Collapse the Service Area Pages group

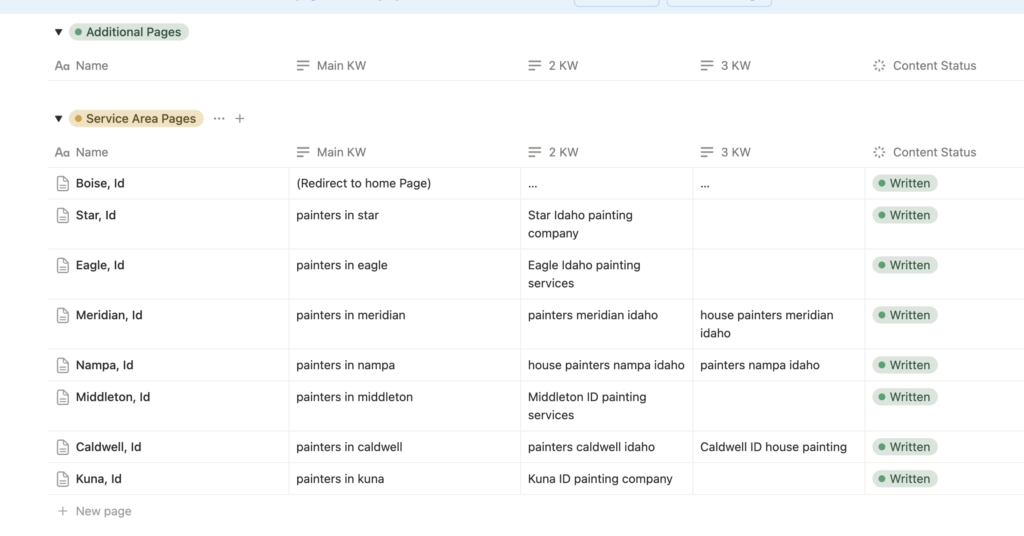coord(58,119)
